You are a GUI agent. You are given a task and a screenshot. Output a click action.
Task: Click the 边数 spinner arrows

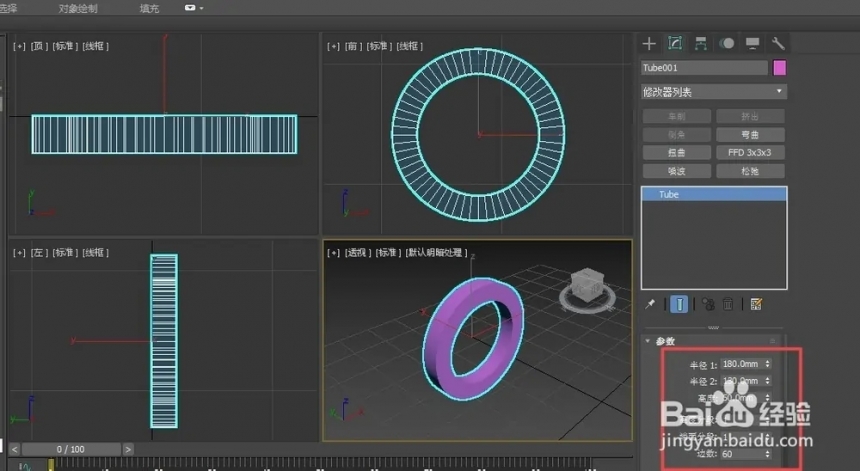767,454
